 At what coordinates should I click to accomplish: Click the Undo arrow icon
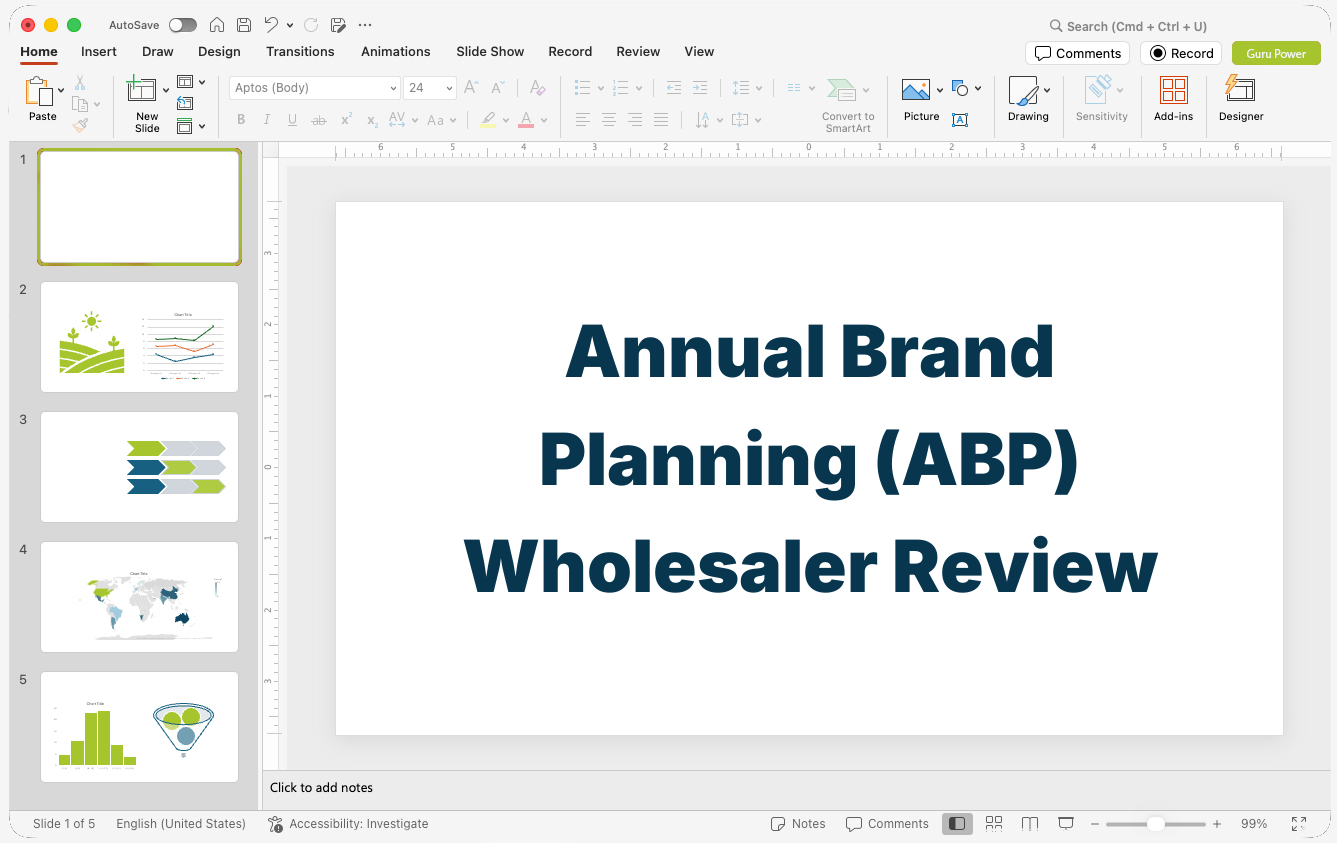coord(271,25)
